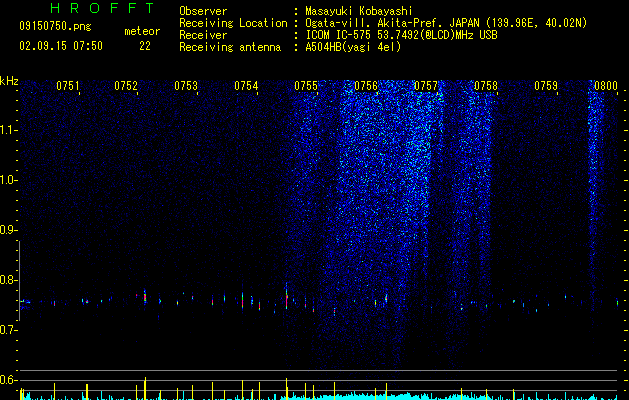Click the 0756 time marker
The height and width of the screenshot is (400, 629).
[366, 86]
